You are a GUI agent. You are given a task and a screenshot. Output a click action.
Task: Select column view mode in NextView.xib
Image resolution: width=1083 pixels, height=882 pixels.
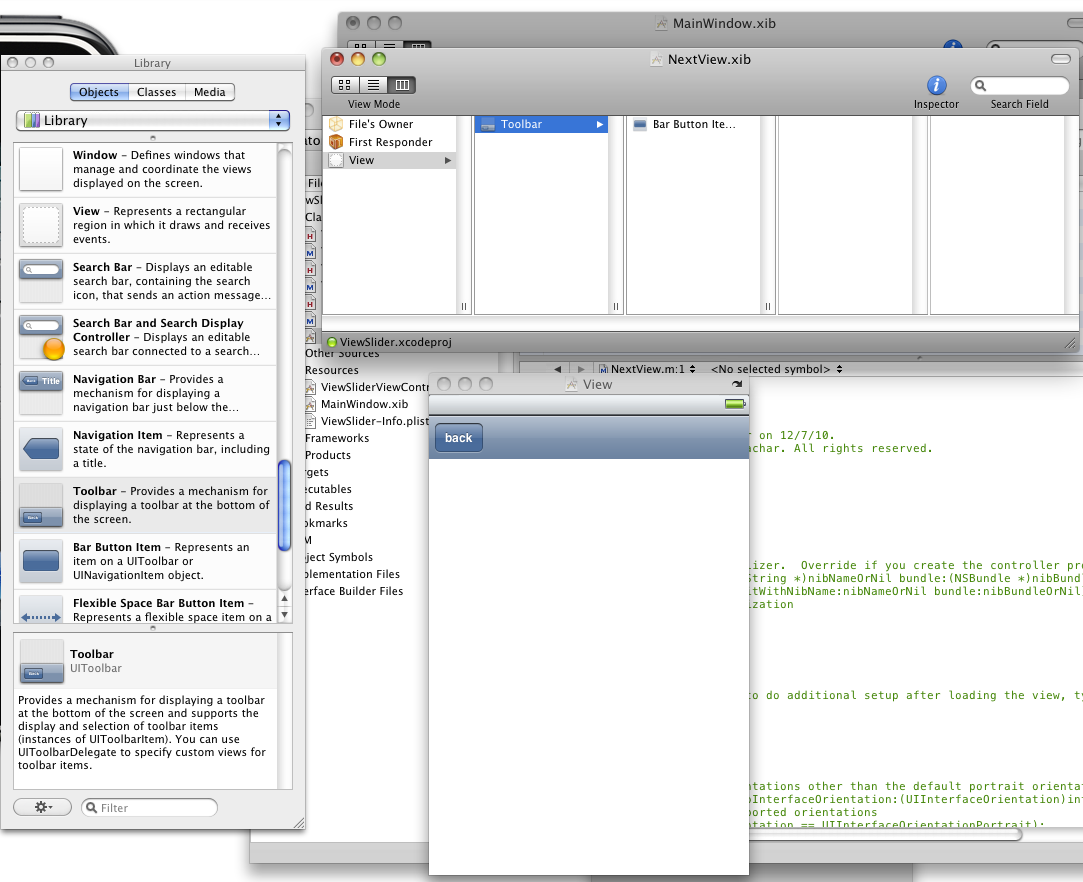[x=402, y=85]
